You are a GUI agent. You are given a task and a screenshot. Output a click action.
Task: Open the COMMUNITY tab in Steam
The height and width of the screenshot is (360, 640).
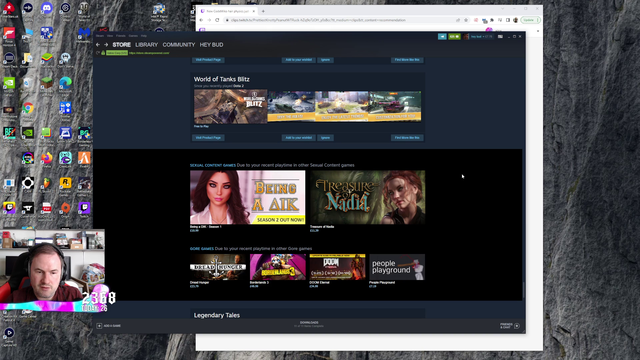[x=179, y=44]
